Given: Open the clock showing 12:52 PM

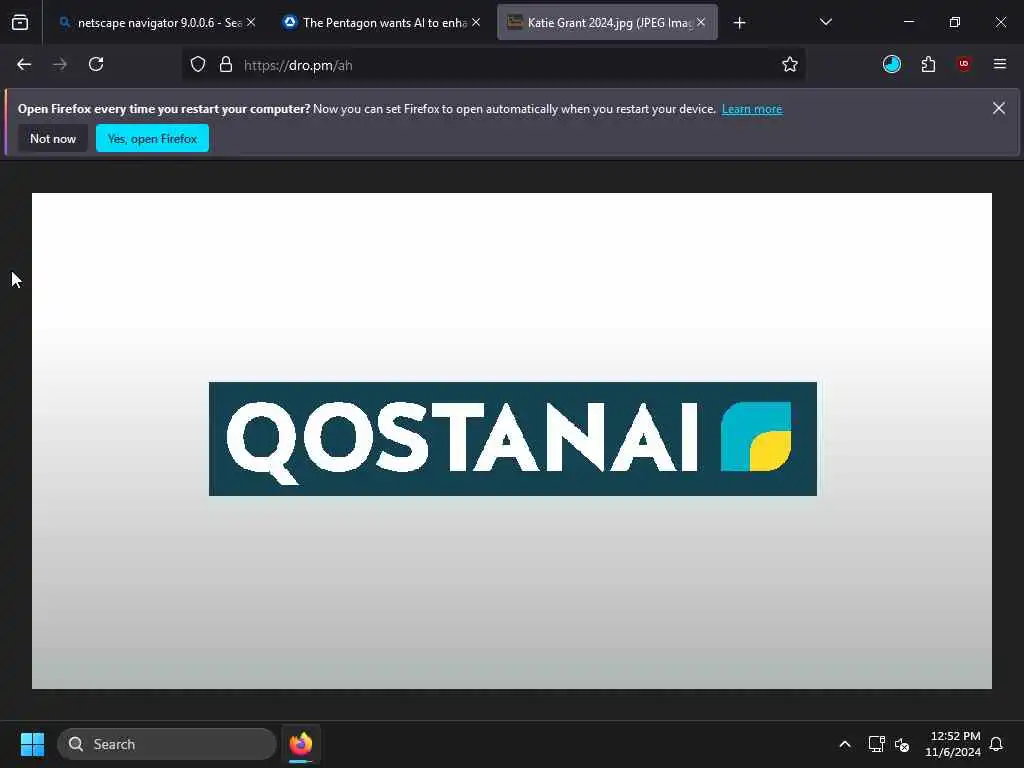Looking at the screenshot, I should click(x=953, y=744).
